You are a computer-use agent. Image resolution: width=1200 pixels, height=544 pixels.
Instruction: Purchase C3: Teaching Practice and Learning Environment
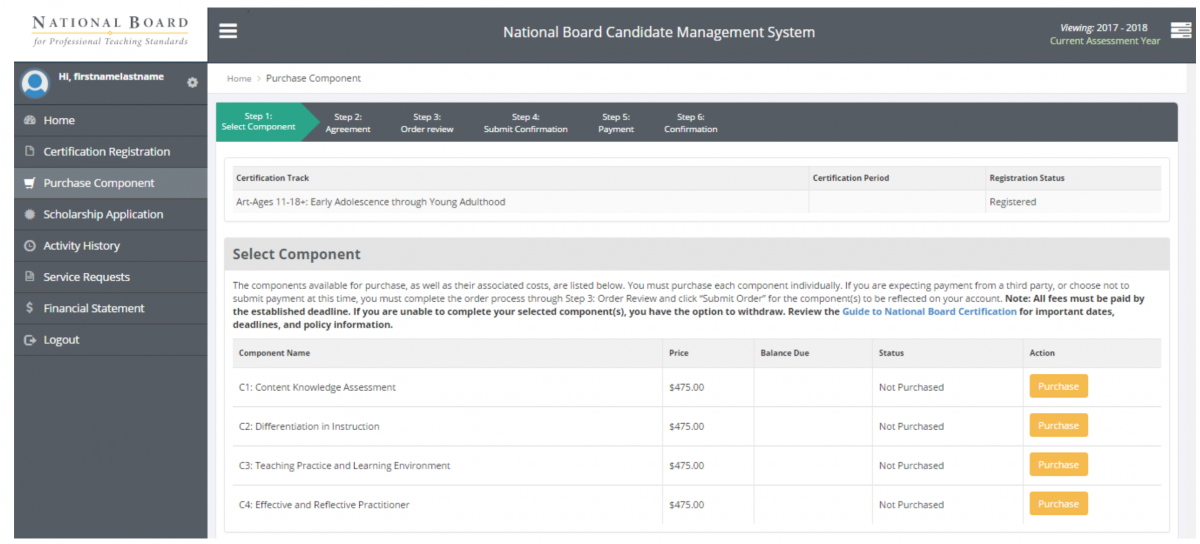point(1058,464)
